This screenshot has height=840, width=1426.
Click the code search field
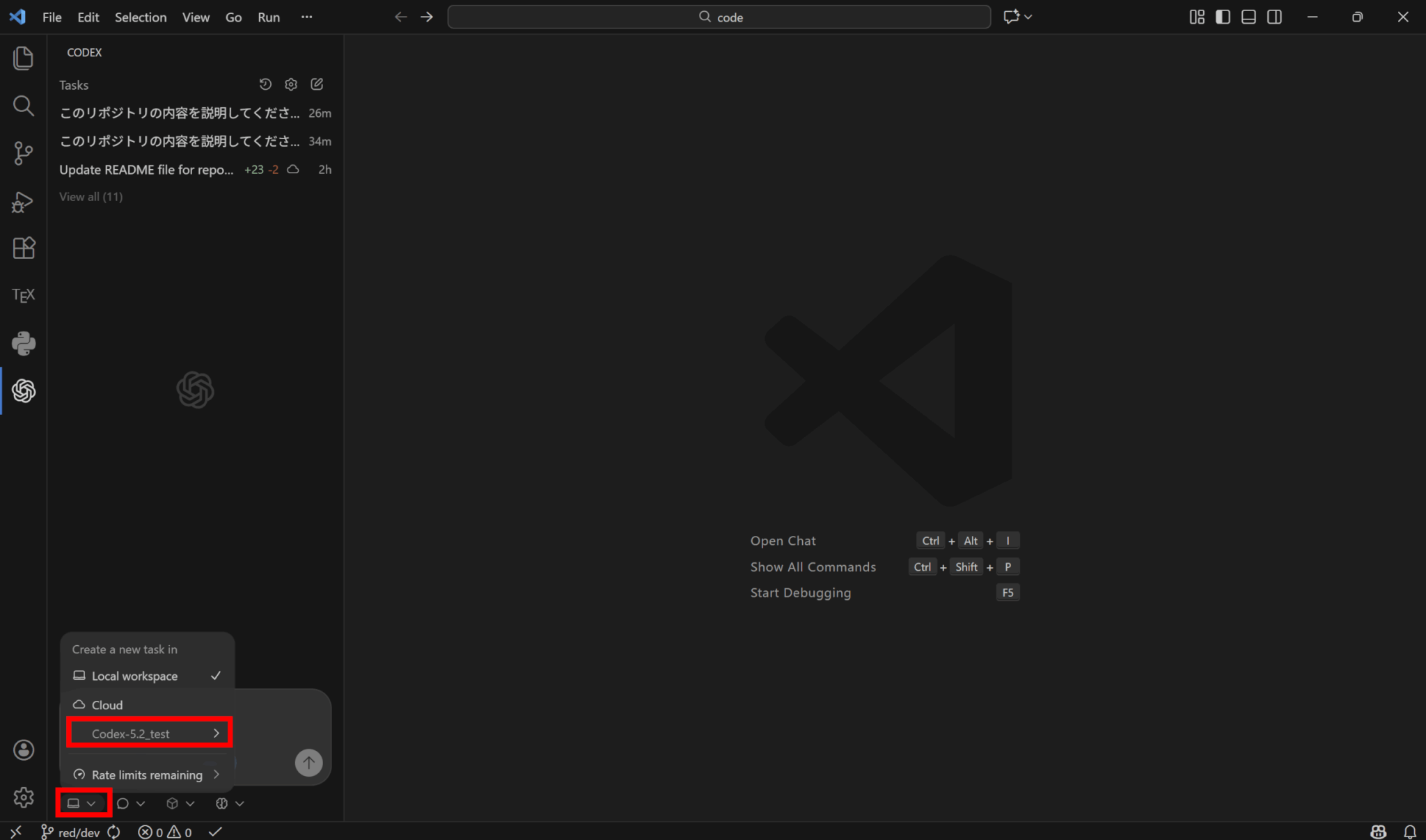point(719,17)
